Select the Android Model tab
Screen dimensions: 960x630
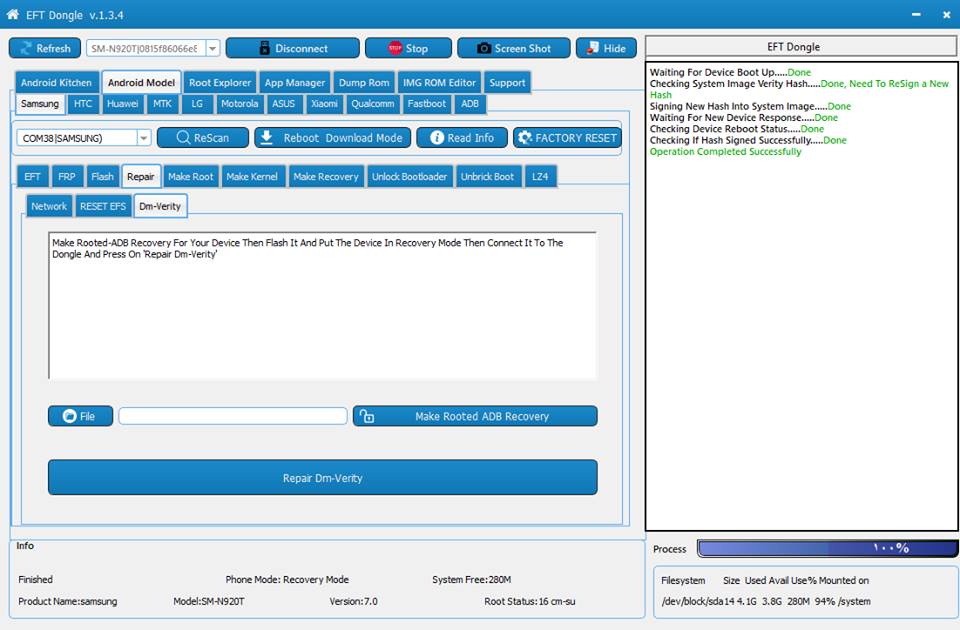(141, 83)
